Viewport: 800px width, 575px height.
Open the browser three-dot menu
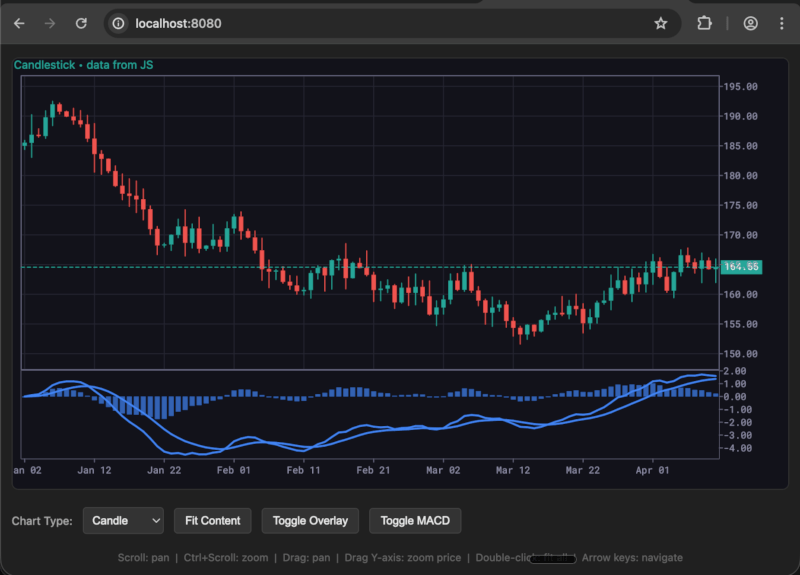point(782,23)
